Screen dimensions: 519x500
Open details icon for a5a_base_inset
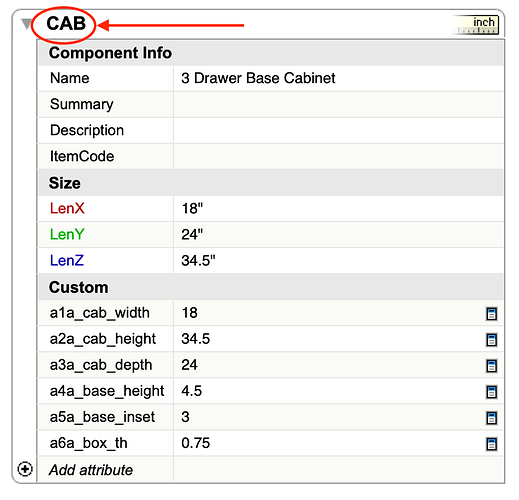491,418
